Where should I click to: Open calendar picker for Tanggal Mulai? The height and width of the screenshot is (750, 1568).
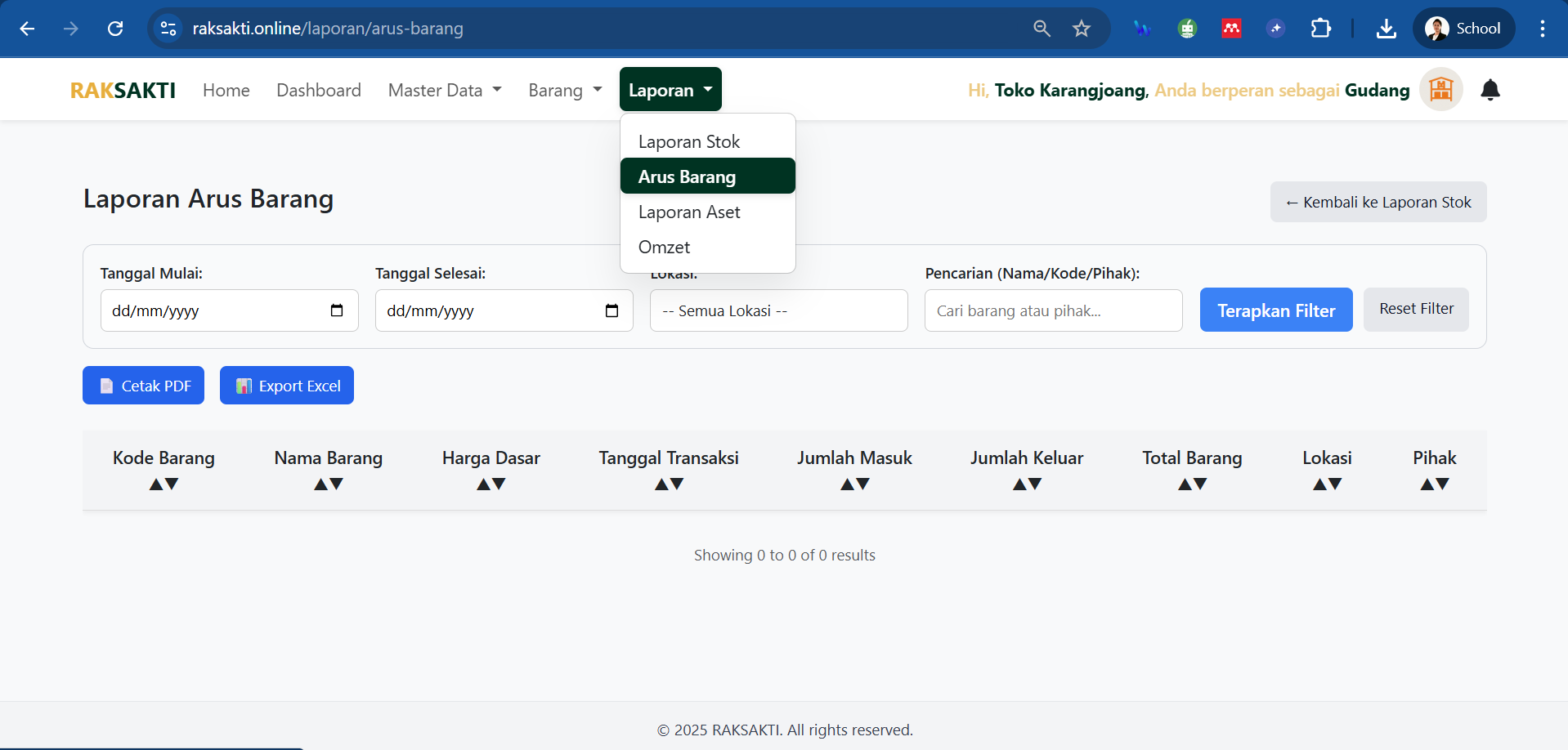336,310
